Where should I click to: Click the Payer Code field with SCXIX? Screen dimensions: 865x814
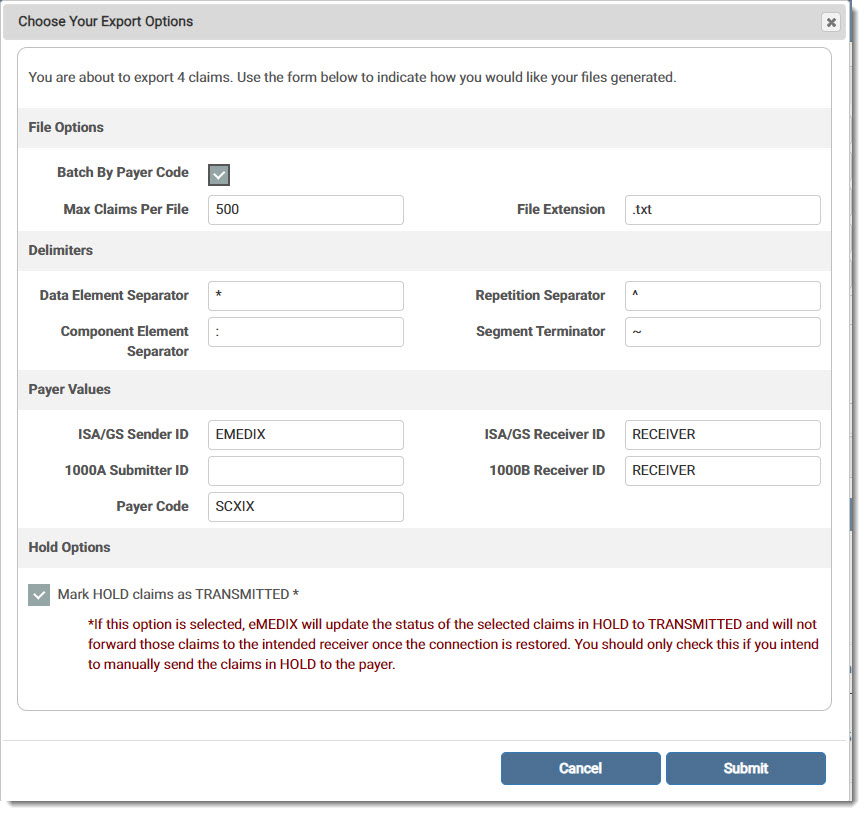tap(306, 507)
